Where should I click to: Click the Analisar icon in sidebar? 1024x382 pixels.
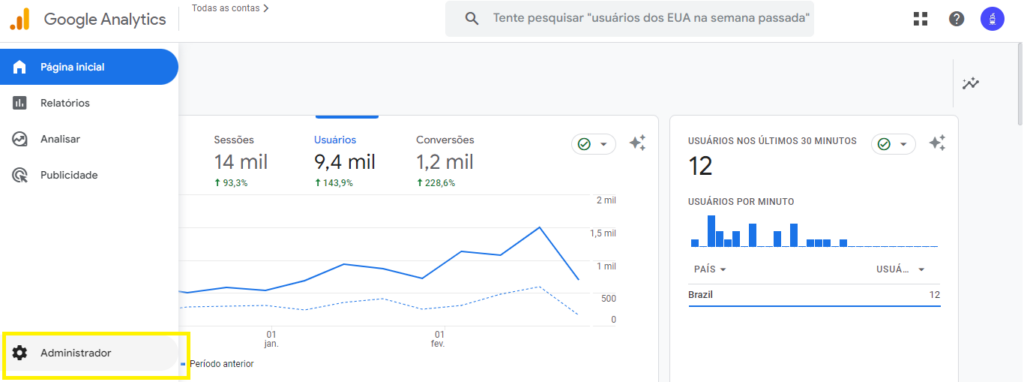point(20,139)
